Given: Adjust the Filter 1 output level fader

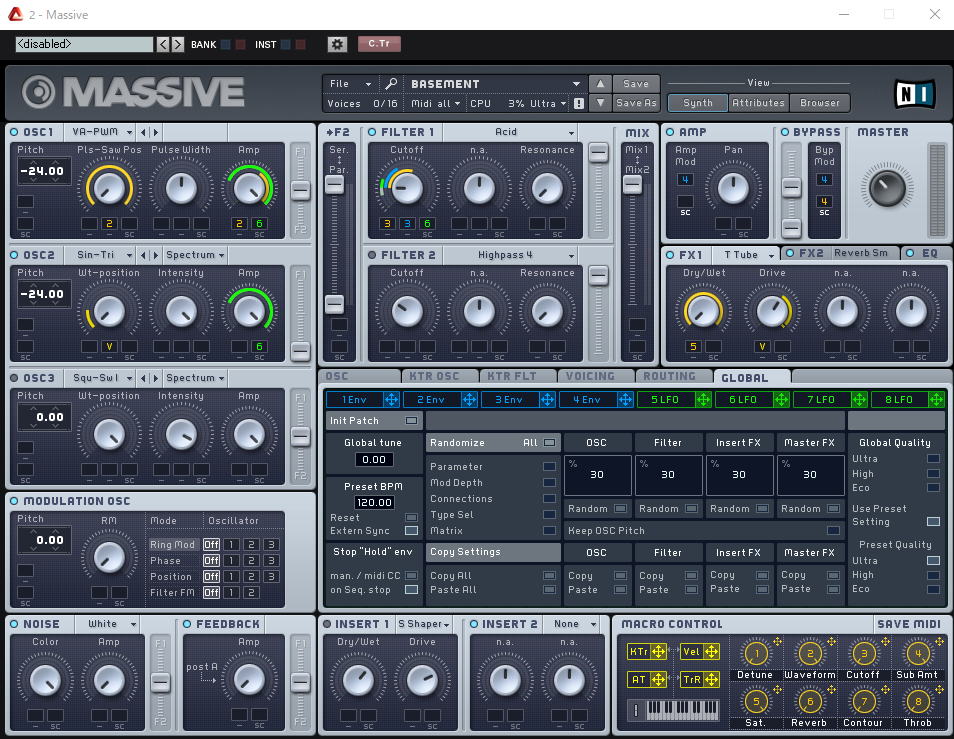Looking at the screenshot, I should [x=598, y=153].
